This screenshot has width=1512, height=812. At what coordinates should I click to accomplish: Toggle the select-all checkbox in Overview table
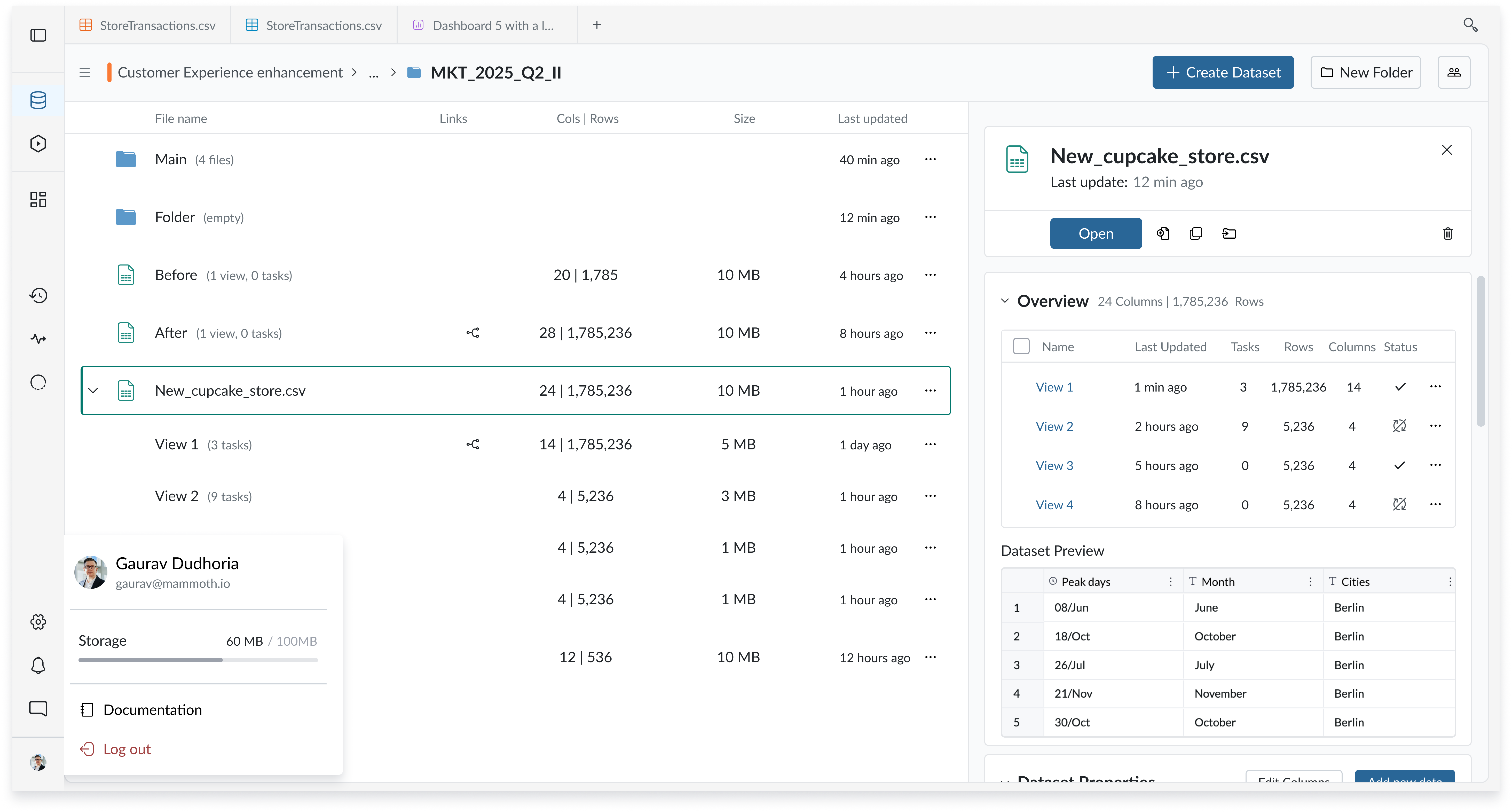pos(1021,346)
